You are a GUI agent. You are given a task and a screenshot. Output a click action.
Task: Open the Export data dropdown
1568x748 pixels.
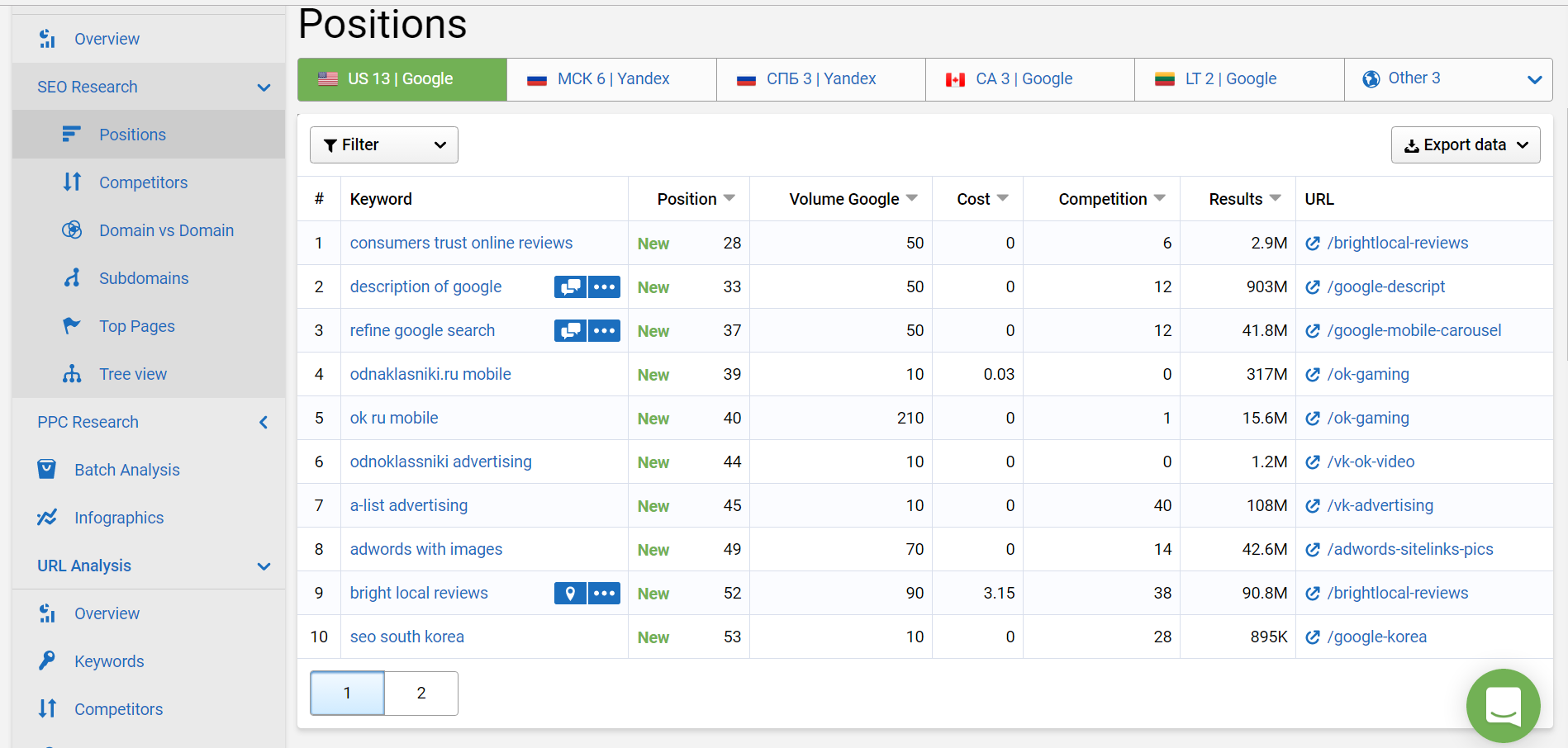click(1466, 144)
